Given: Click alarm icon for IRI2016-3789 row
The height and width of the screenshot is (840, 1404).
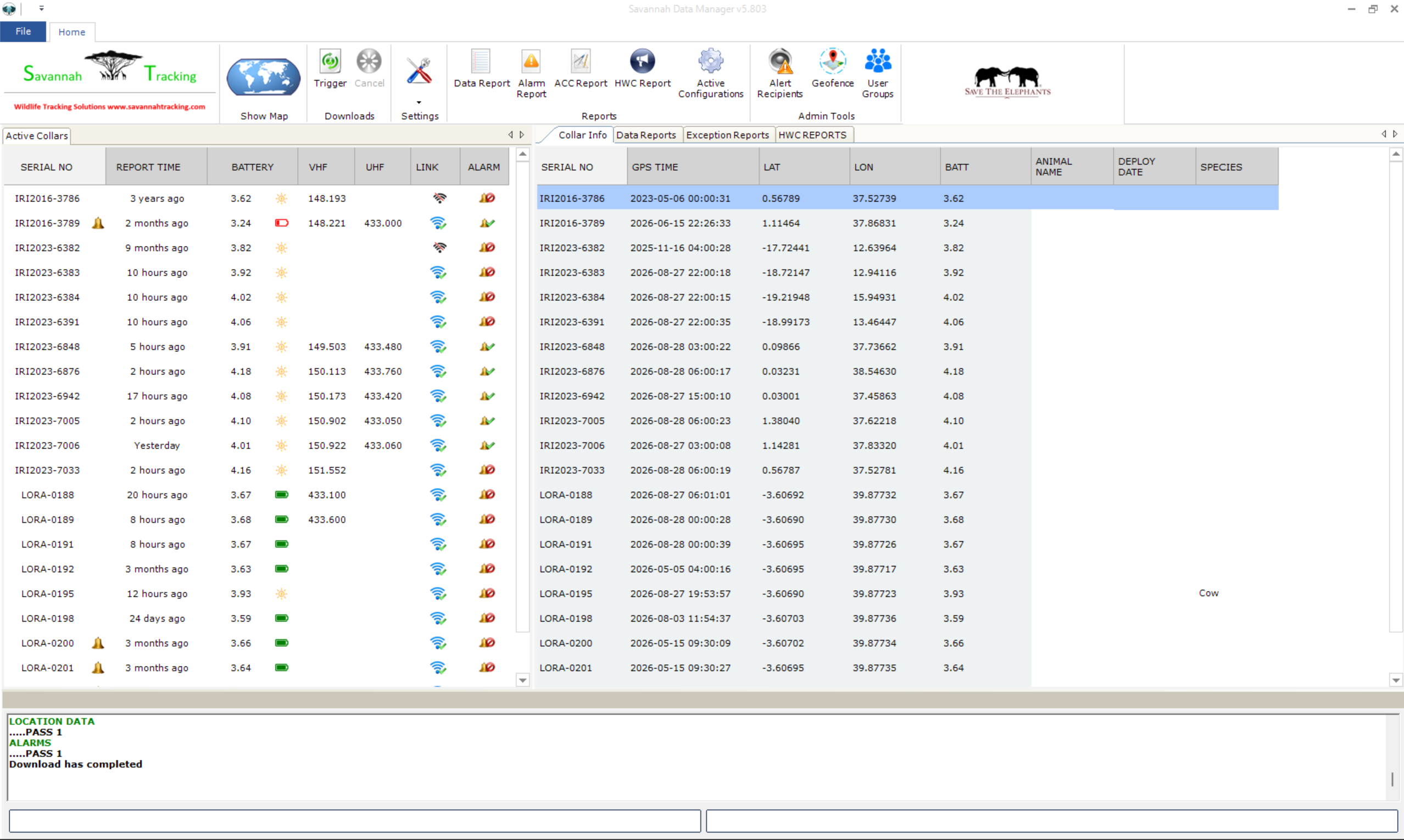Looking at the screenshot, I should (487, 223).
